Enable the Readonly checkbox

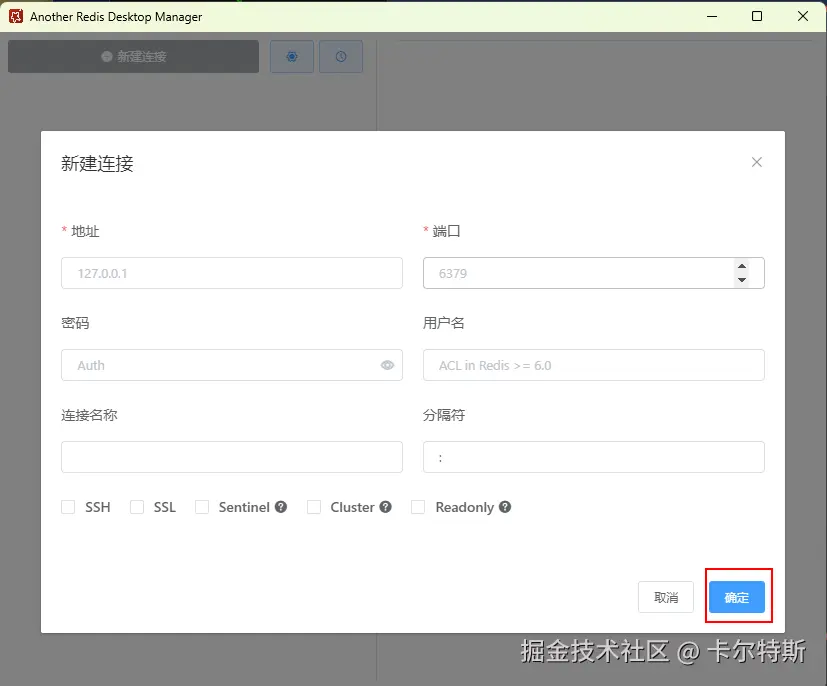coord(418,507)
